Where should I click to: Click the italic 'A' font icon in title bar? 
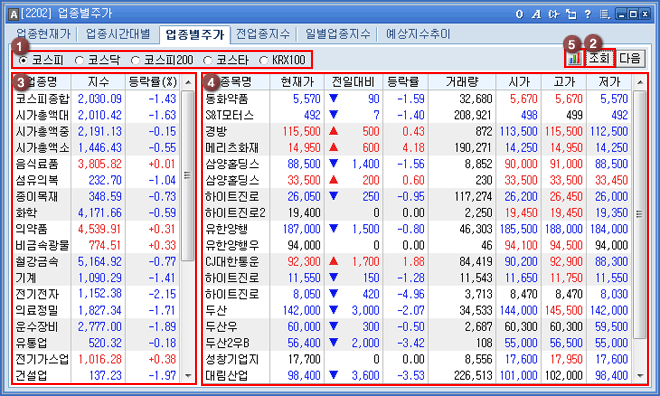point(536,14)
